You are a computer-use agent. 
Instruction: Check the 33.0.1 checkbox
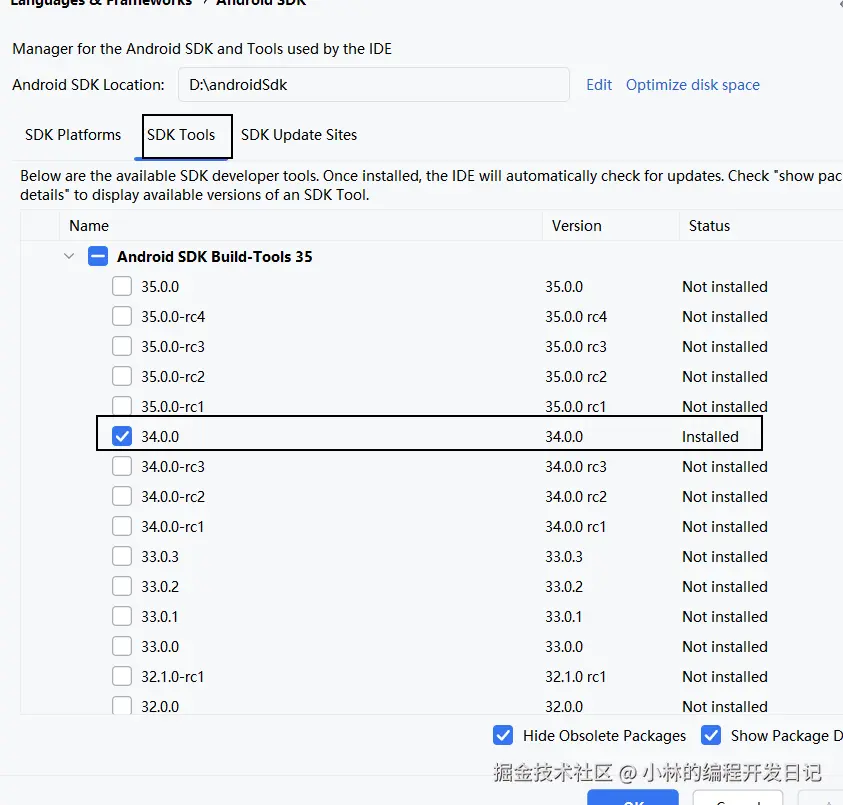tap(122, 616)
